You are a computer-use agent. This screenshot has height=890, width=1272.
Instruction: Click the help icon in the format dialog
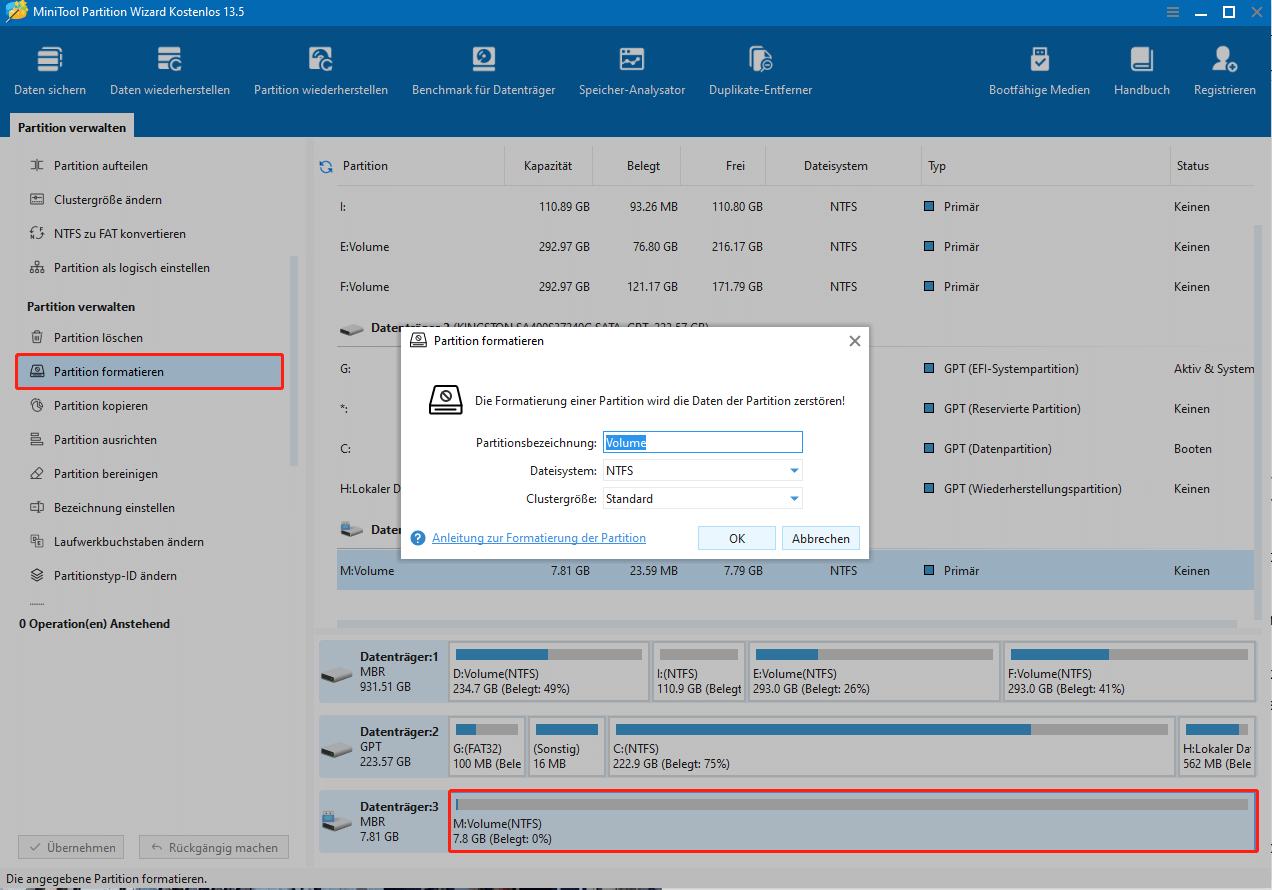point(418,537)
